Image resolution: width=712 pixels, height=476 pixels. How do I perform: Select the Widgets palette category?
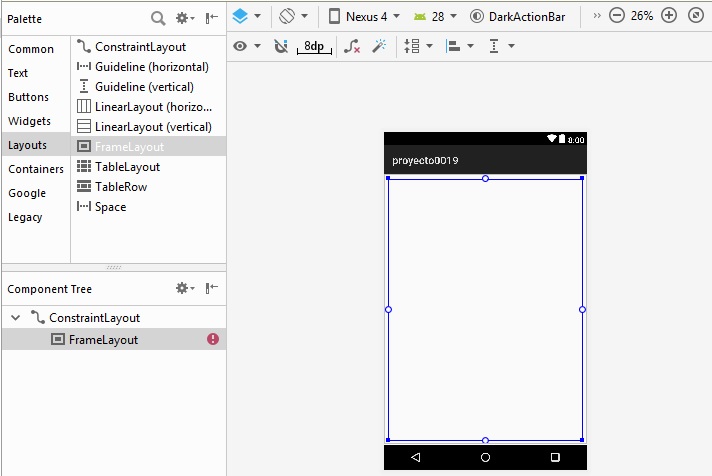click(x=29, y=121)
